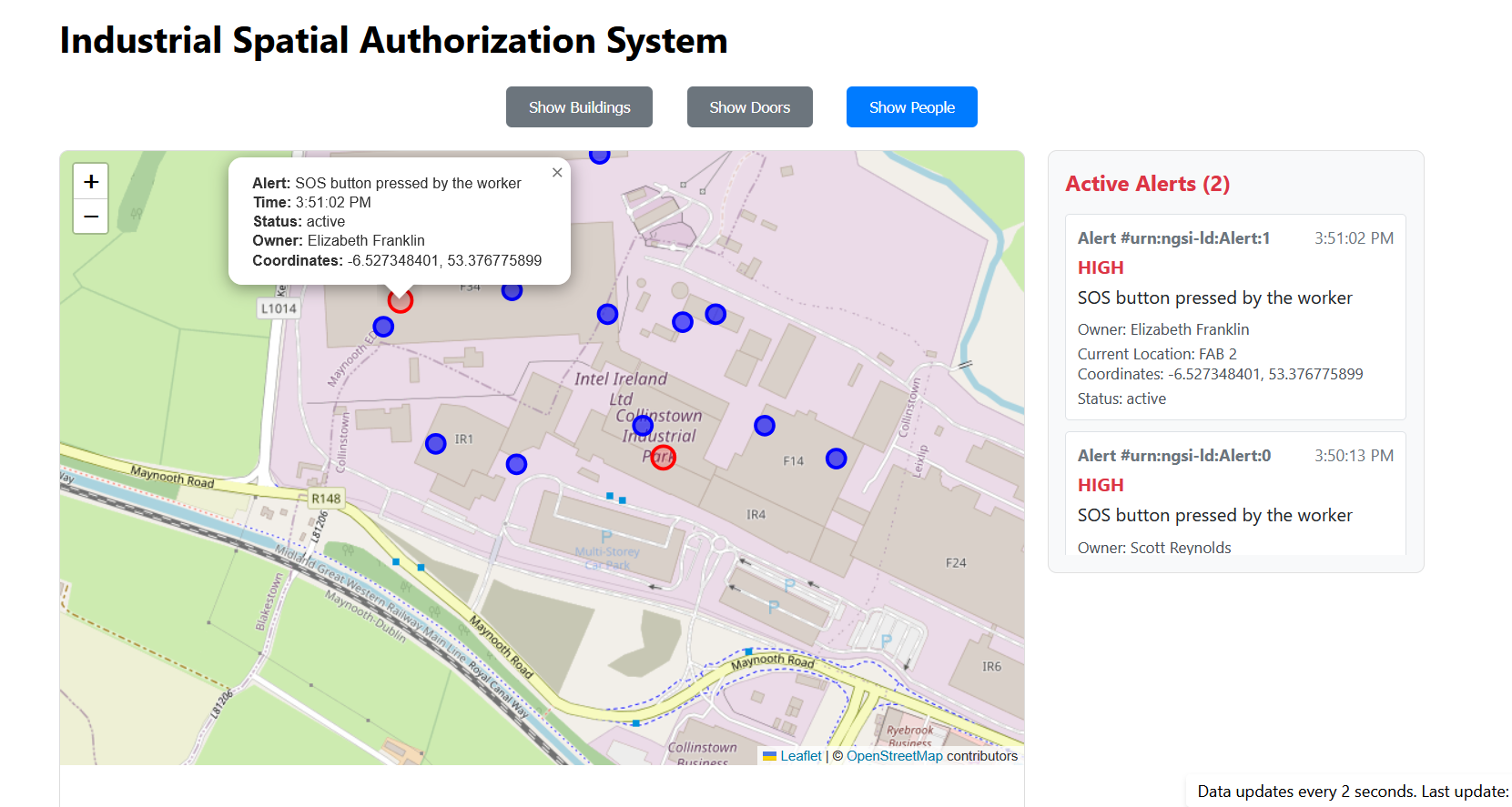Click Owner: Scott Reynolds text
1512x807 pixels.
click(x=1154, y=548)
